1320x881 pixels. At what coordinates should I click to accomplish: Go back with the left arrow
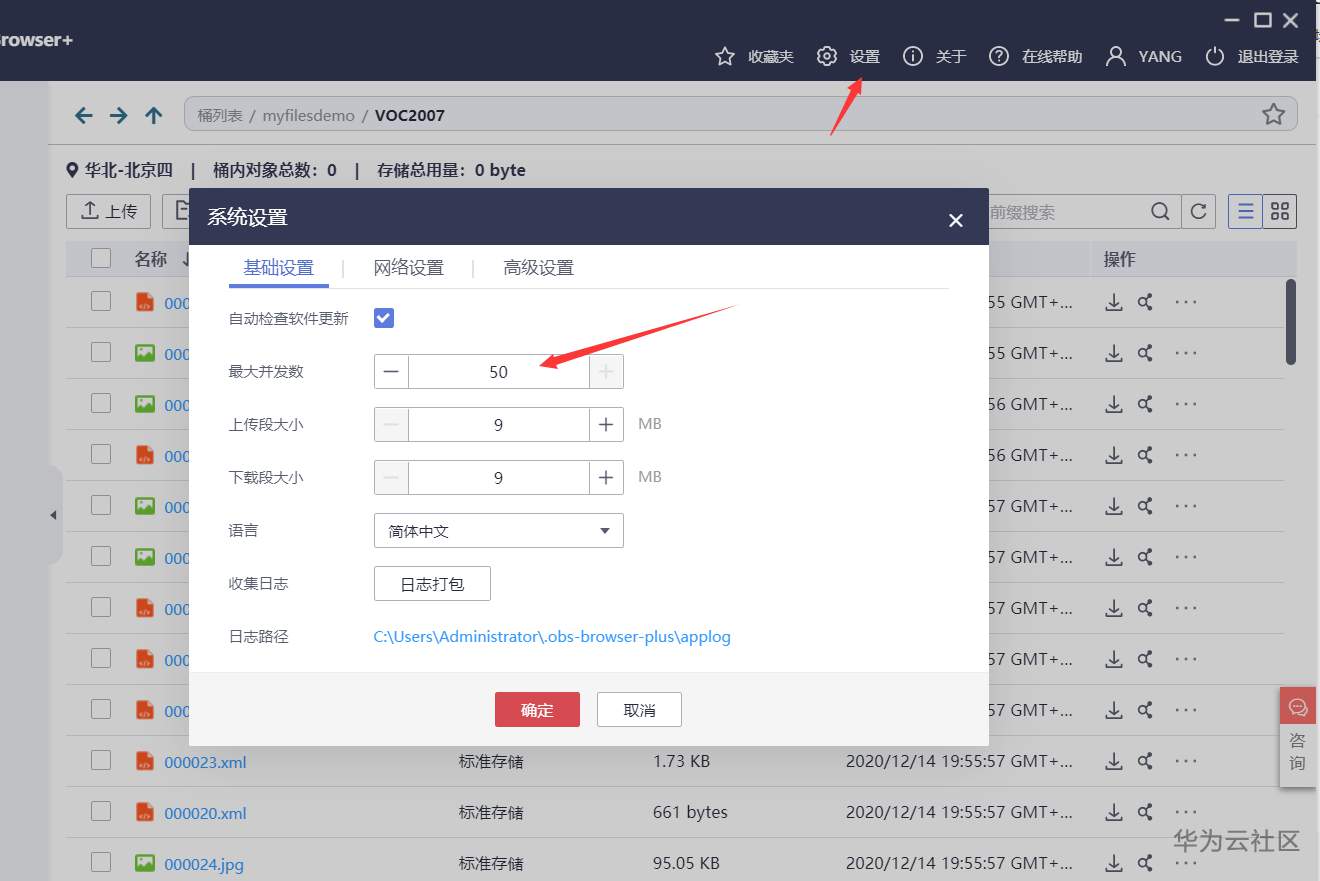click(x=84, y=115)
